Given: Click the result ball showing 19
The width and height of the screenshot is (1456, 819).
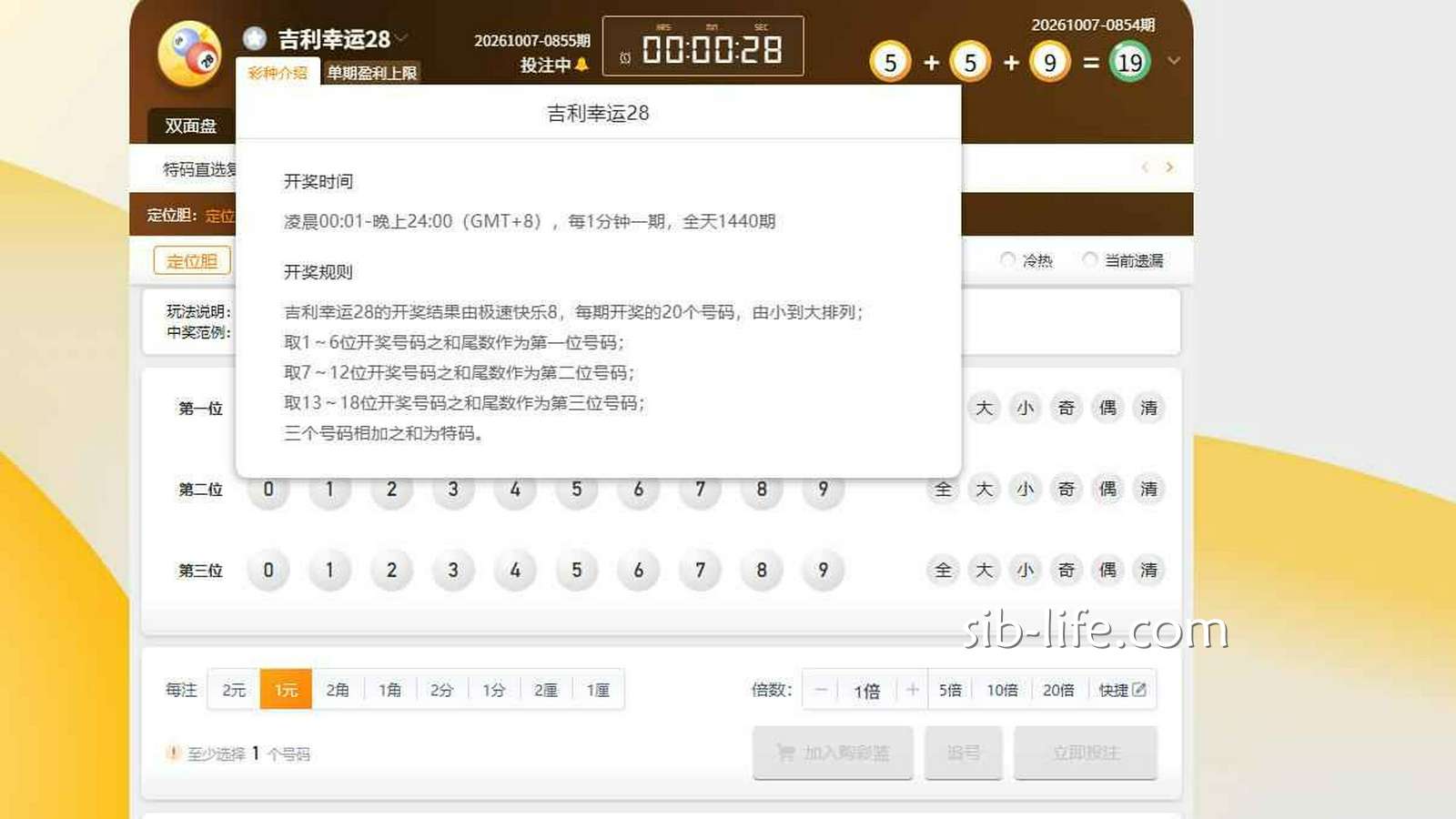Looking at the screenshot, I should [1129, 62].
